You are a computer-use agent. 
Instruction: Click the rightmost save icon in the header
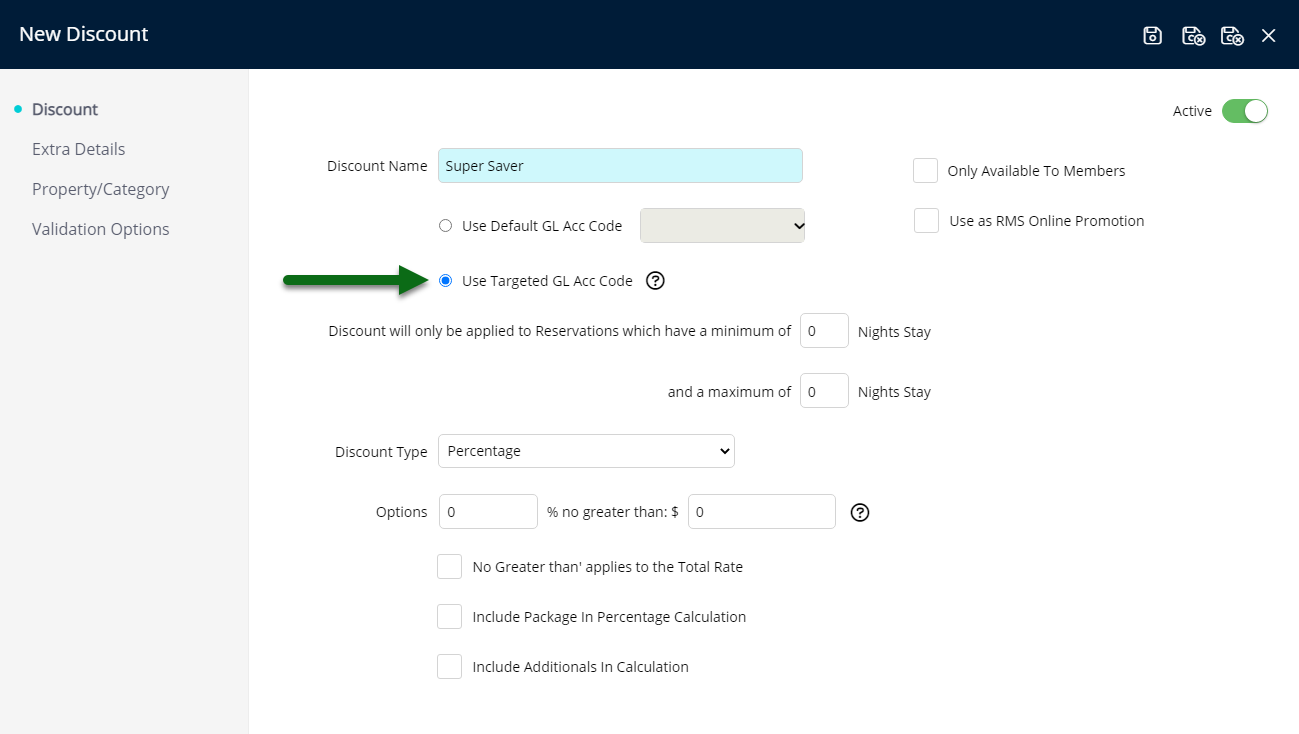coord(1232,34)
